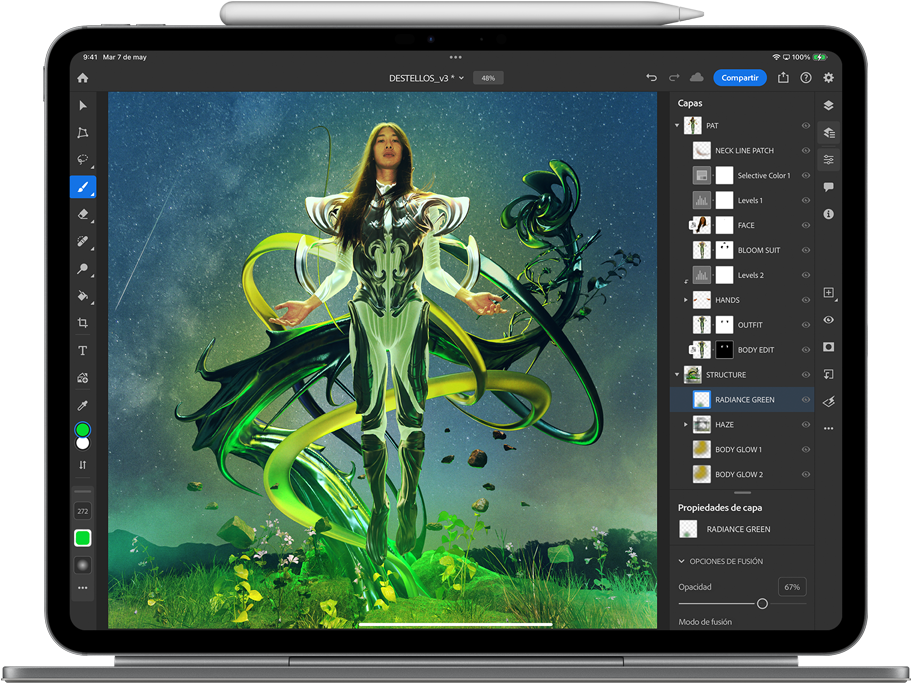912x684 pixels.
Task: Collapse the PAT layer group
Action: 678,126
